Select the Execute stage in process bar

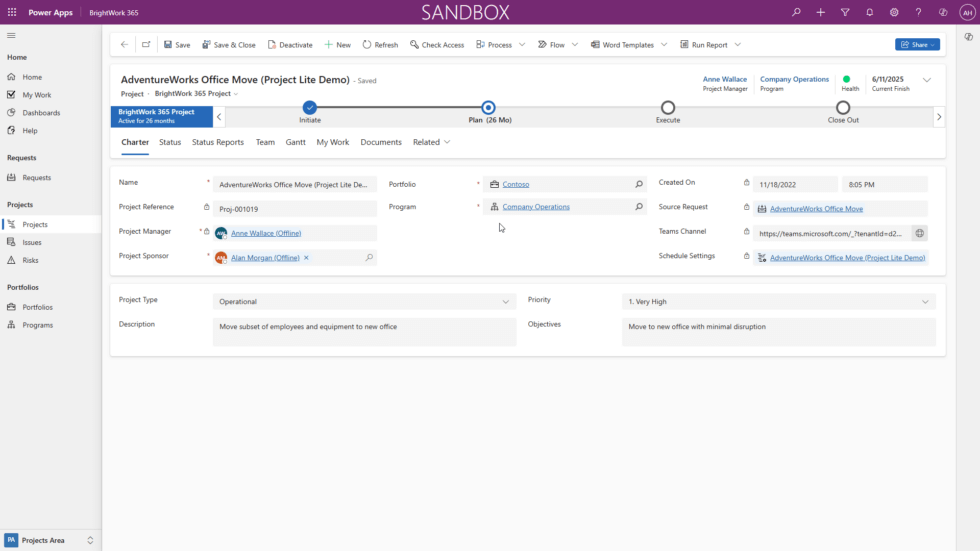click(668, 108)
